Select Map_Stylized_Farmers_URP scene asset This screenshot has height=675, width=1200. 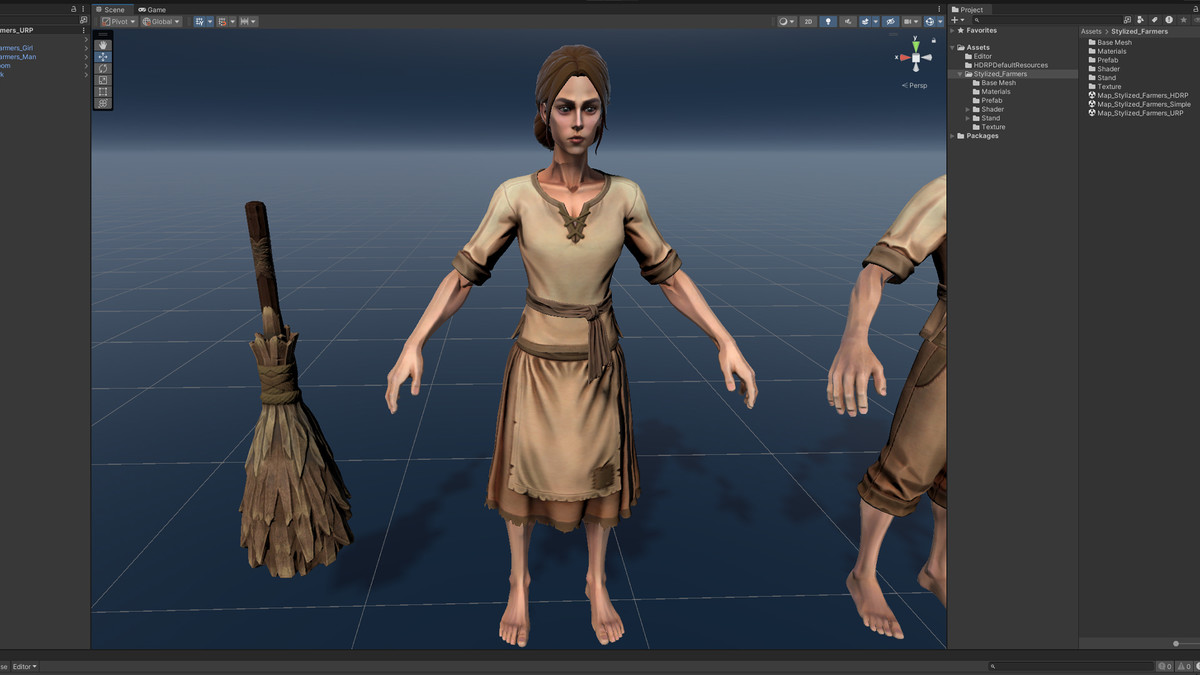1135,114
